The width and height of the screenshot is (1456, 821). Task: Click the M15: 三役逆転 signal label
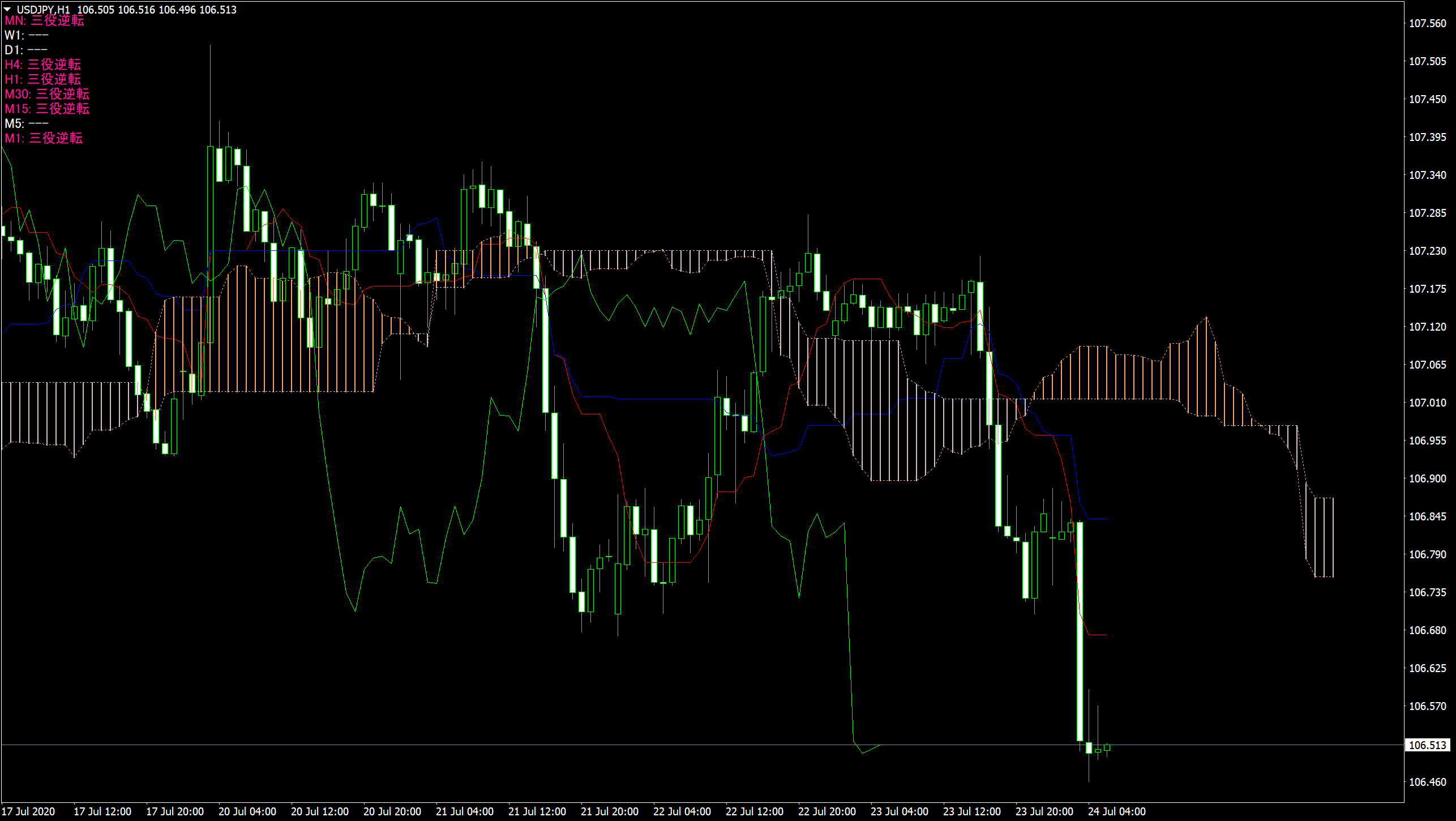[48, 109]
